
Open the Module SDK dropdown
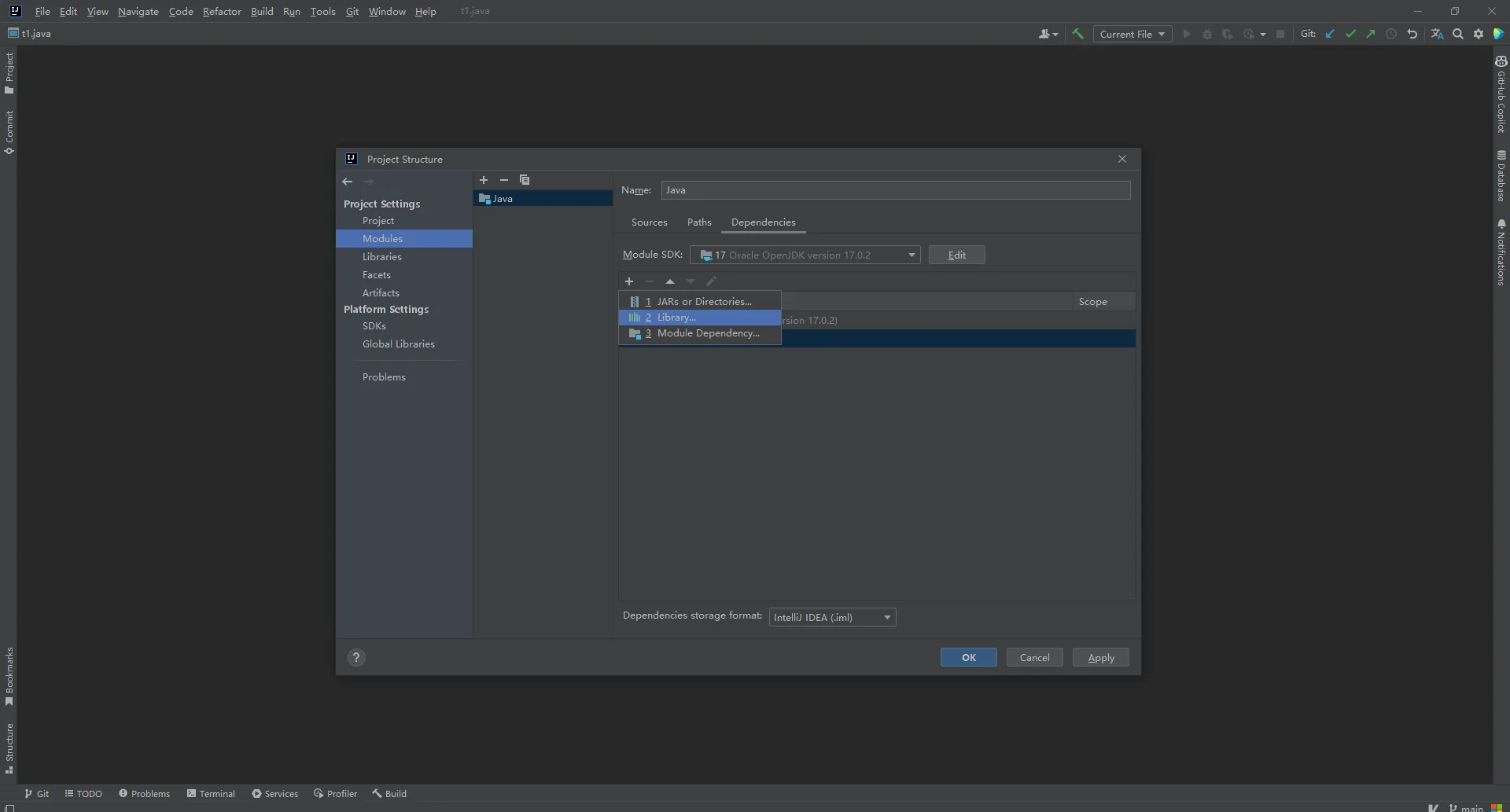coord(805,255)
